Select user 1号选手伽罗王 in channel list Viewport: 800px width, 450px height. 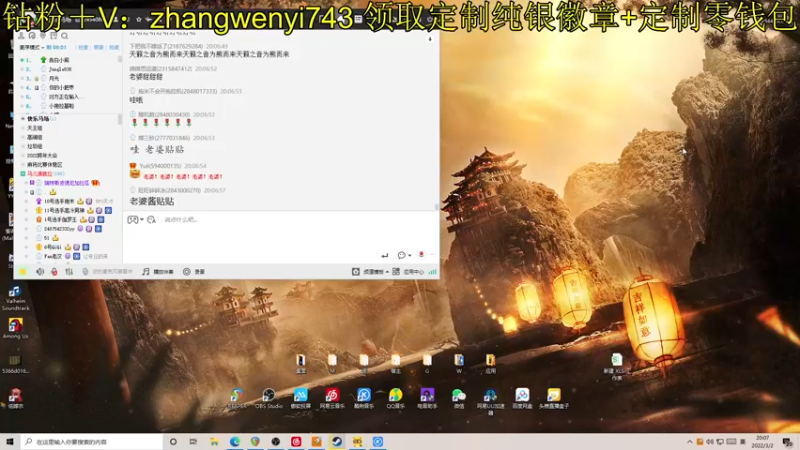[60, 219]
